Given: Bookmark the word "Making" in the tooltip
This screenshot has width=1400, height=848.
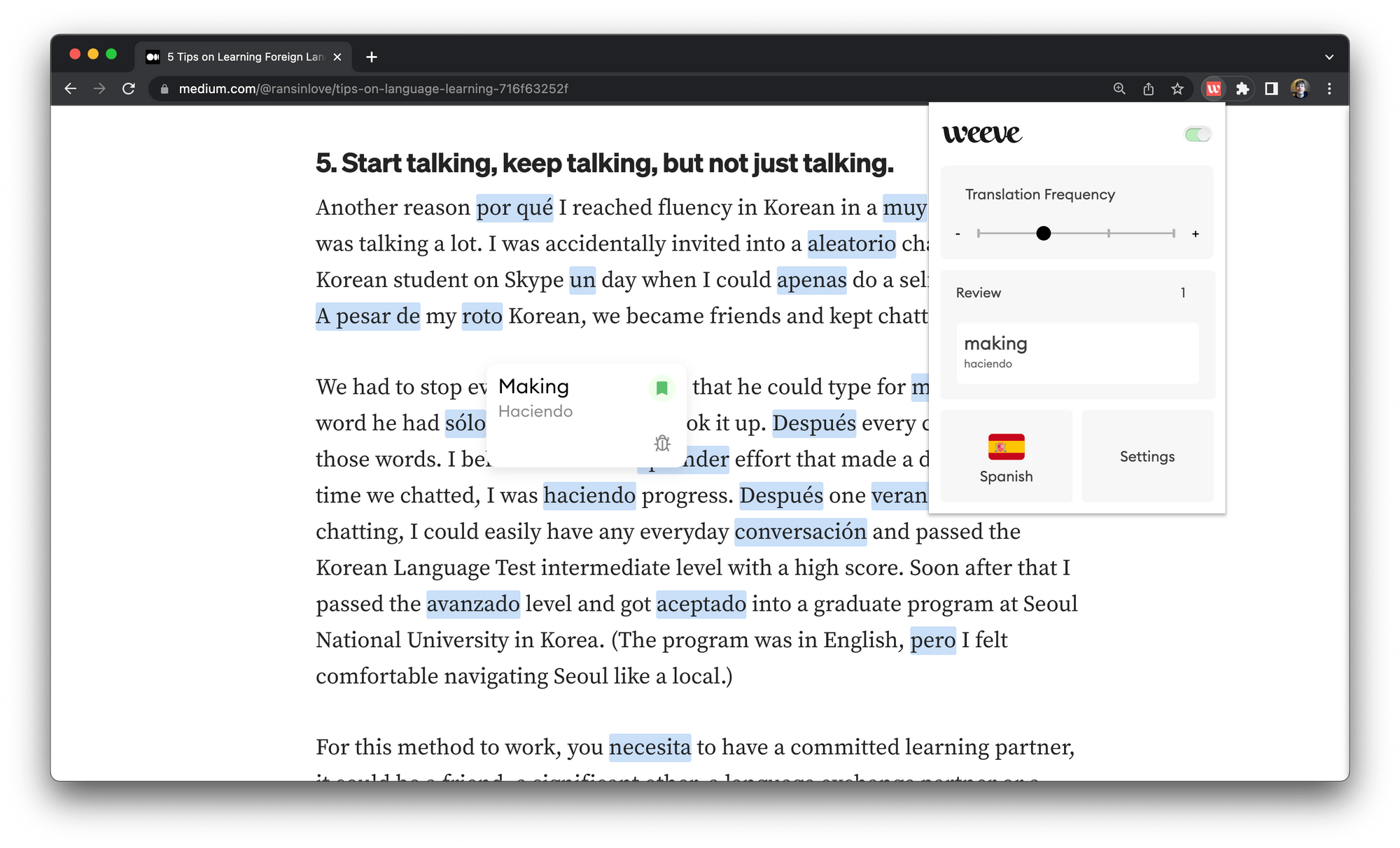Looking at the screenshot, I should pyautogui.click(x=661, y=387).
